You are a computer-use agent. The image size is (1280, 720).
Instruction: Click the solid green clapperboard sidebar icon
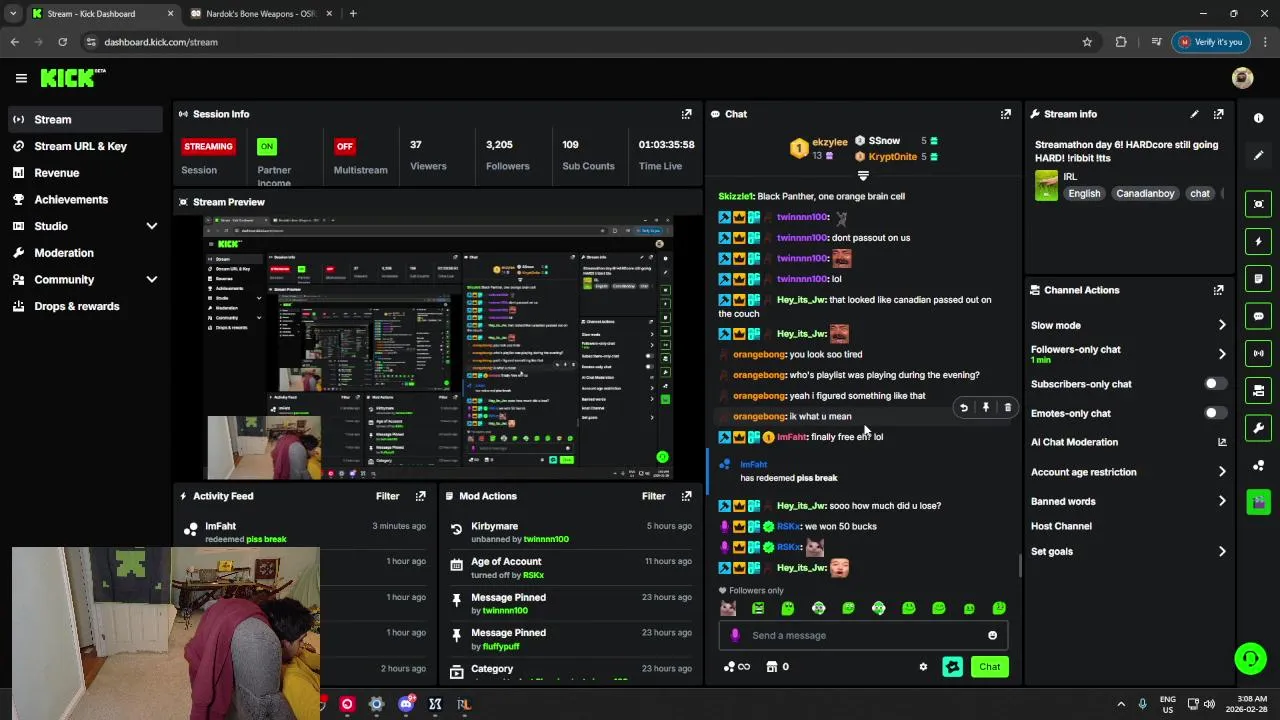point(1258,501)
